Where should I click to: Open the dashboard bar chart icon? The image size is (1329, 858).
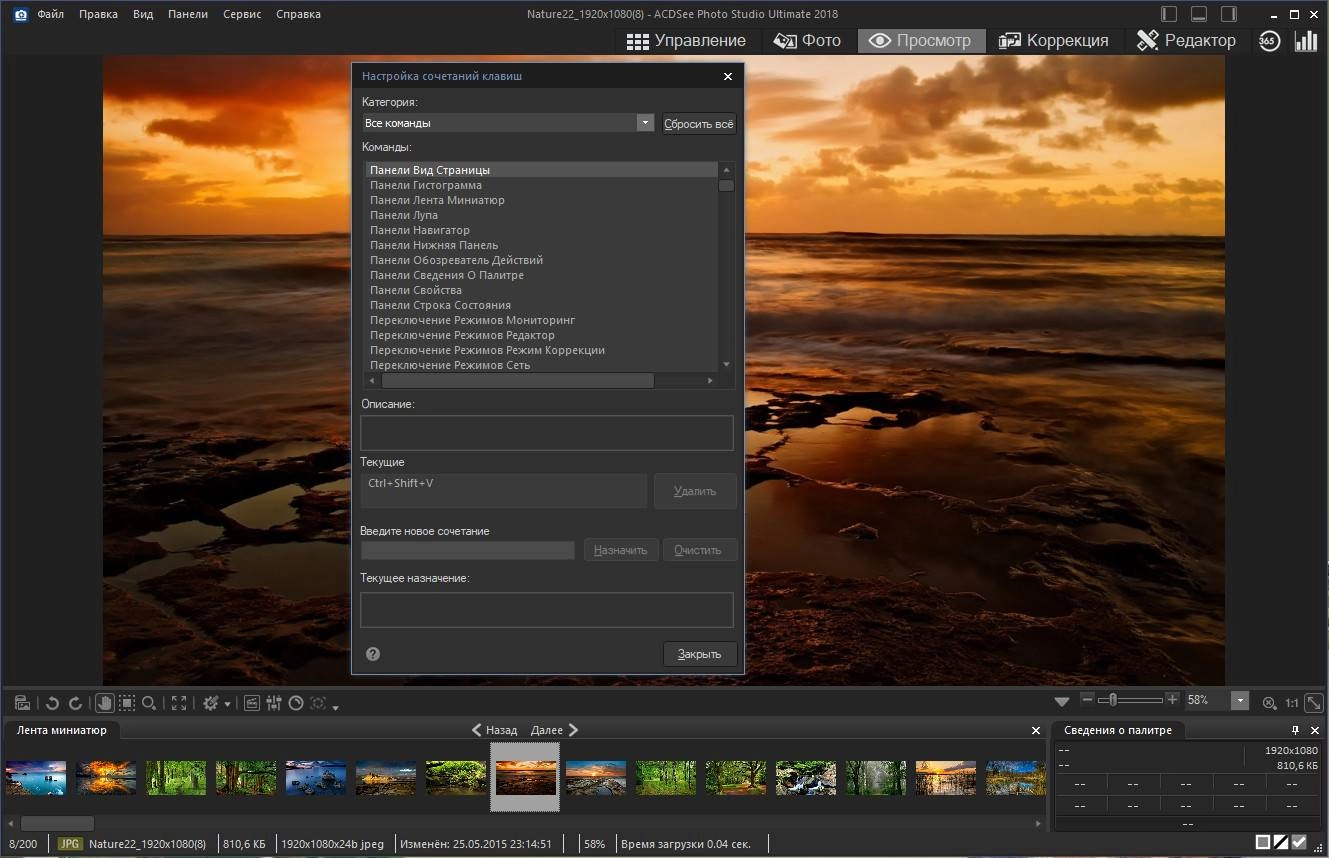(x=1306, y=41)
